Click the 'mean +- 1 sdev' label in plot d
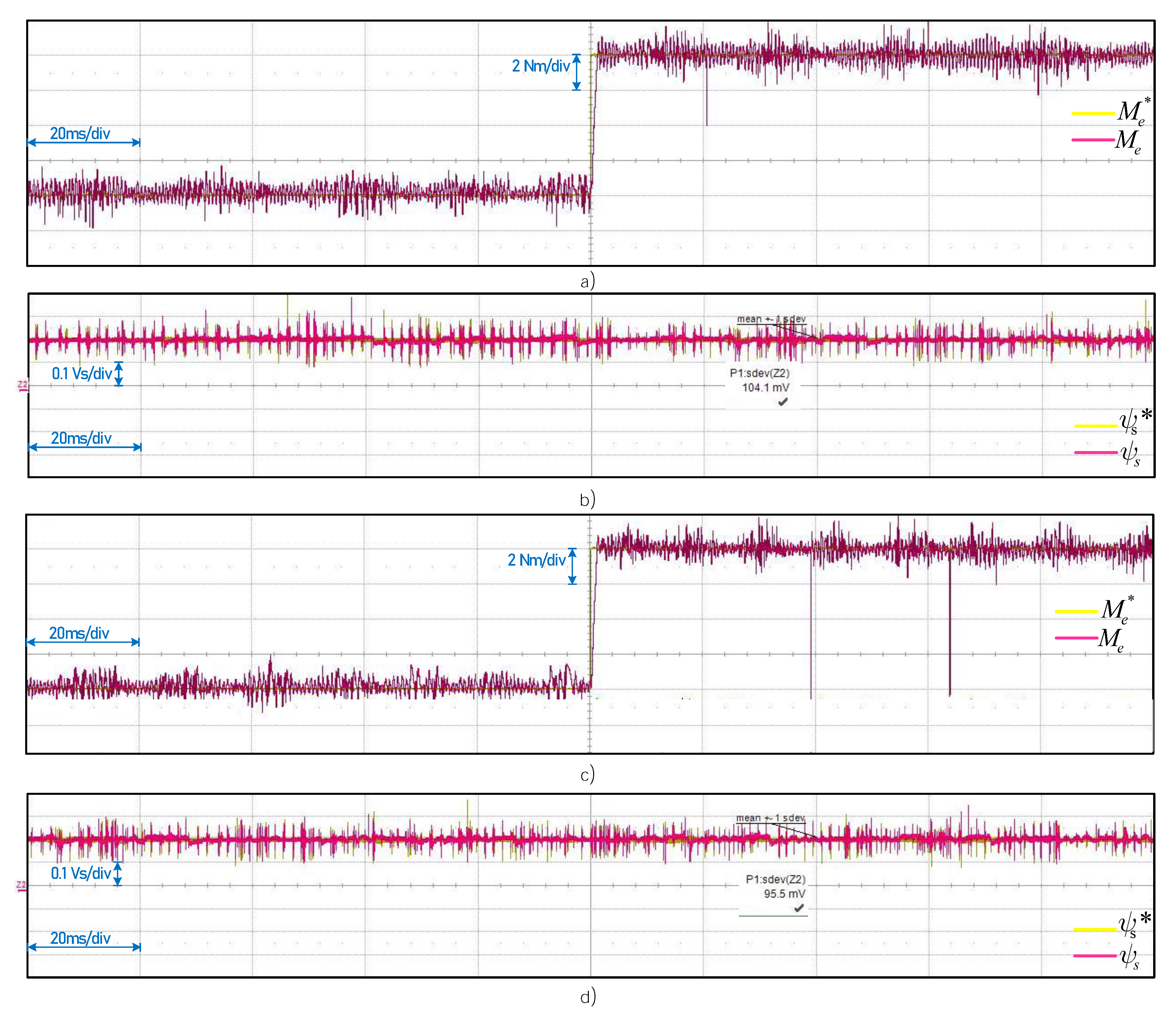 [x=771, y=818]
